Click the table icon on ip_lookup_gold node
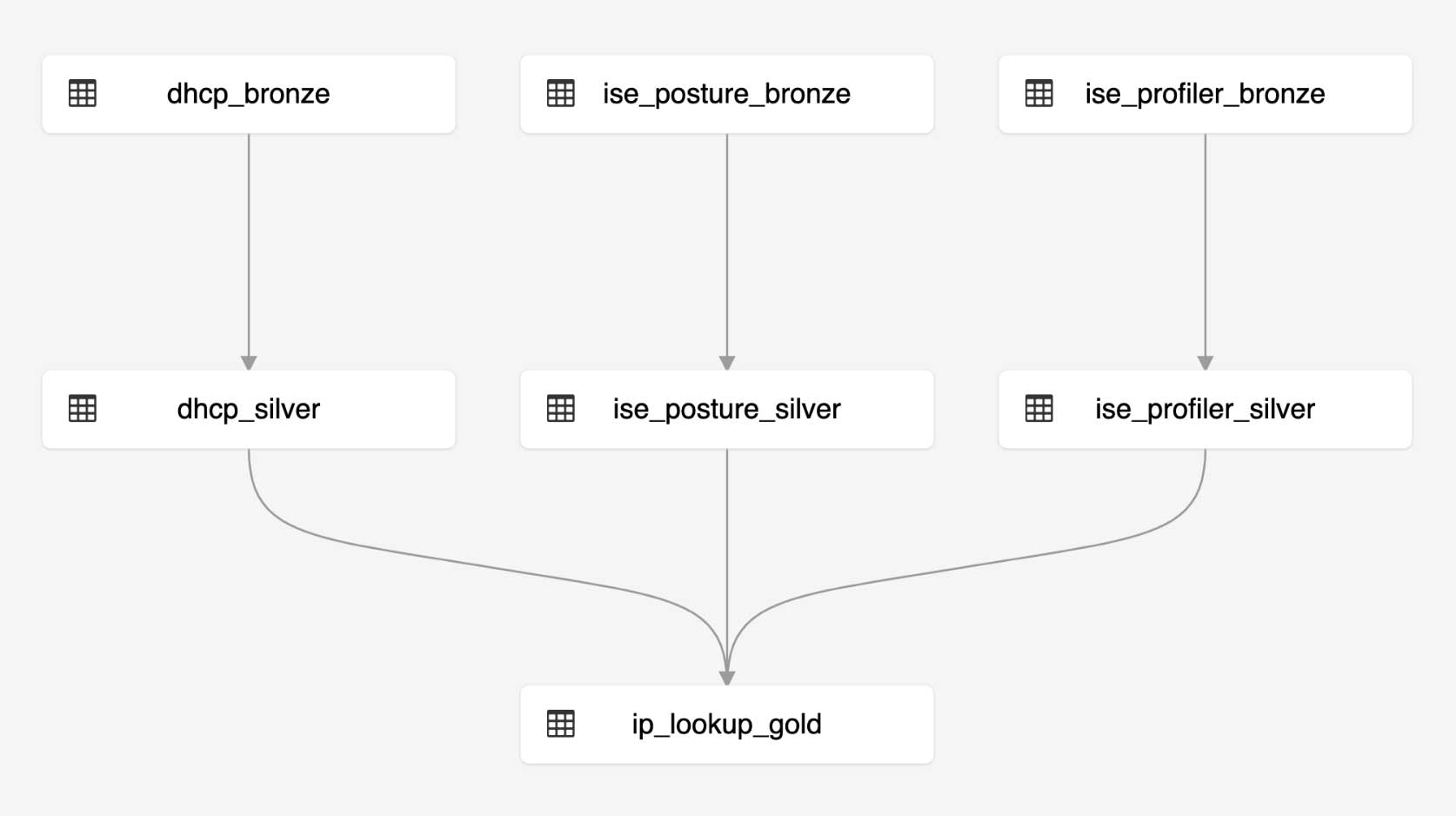The image size is (1456, 816). 561,724
